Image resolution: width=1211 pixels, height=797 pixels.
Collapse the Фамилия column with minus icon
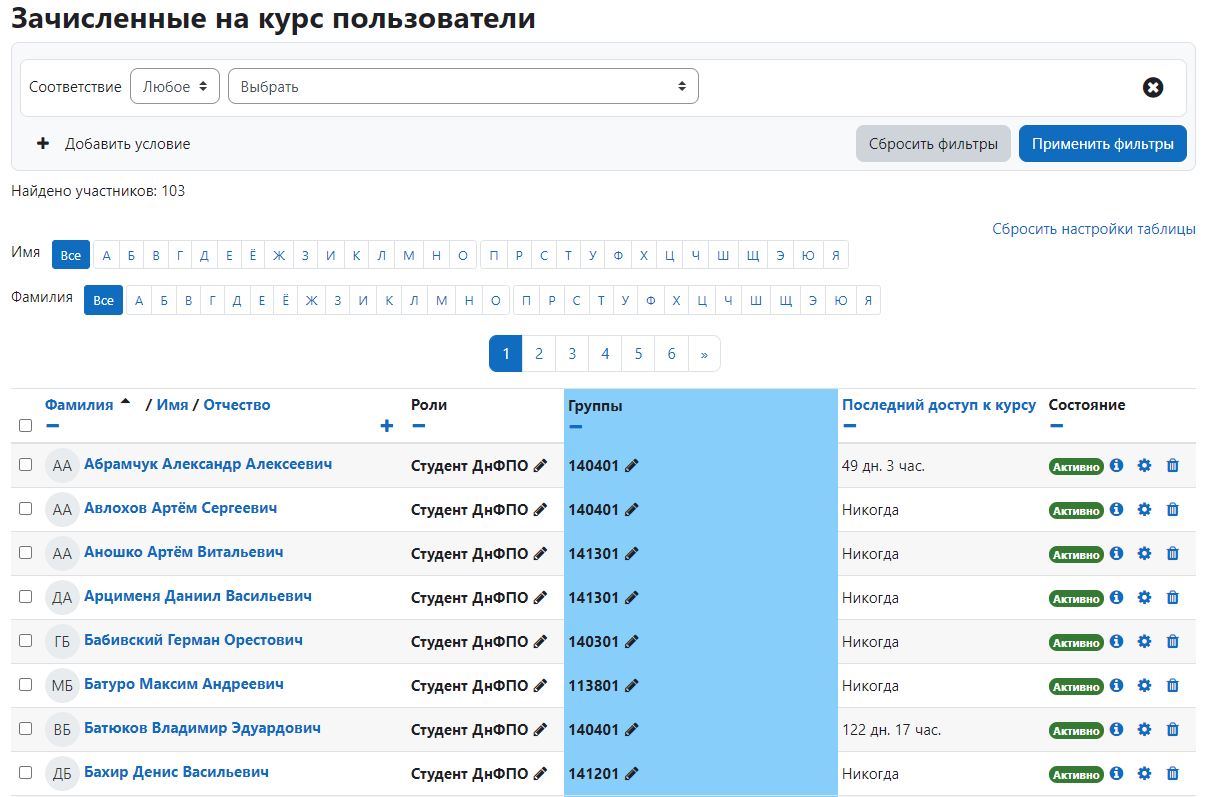coord(52,426)
